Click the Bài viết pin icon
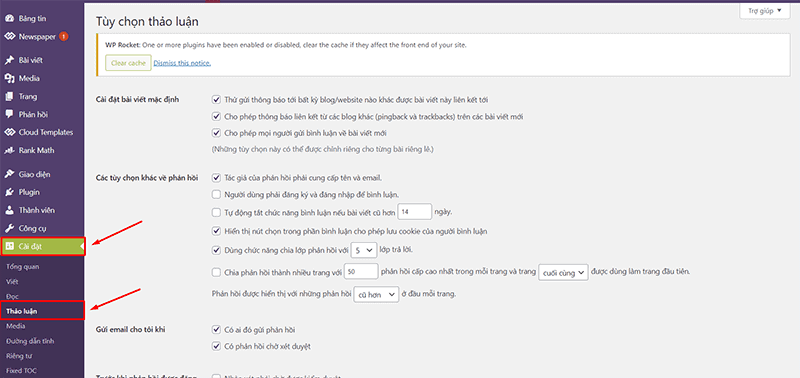Viewport: 800px width, 378px height. (9, 60)
